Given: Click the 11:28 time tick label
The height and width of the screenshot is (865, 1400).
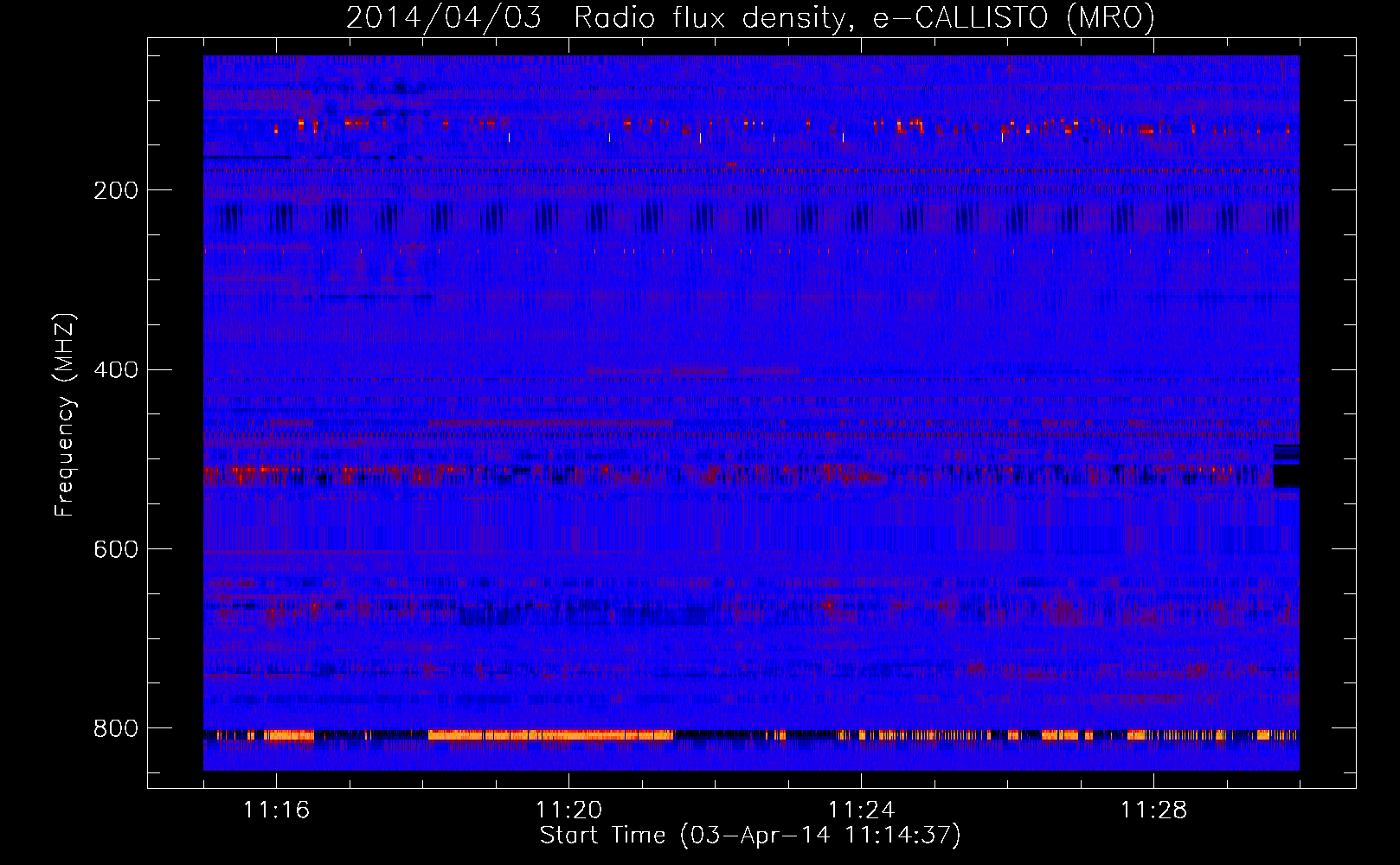Looking at the screenshot, I should (x=1153, y=811).
